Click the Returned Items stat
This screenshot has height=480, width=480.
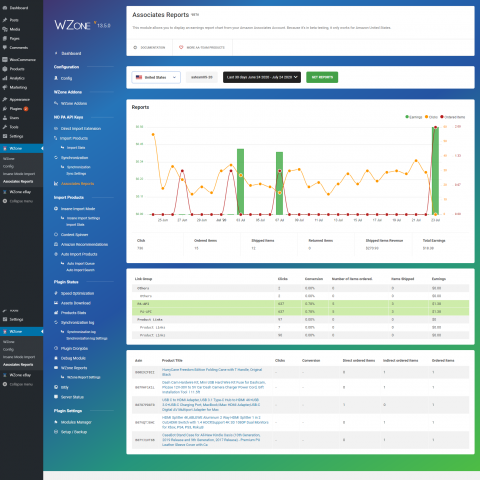[x=321, y=244]
